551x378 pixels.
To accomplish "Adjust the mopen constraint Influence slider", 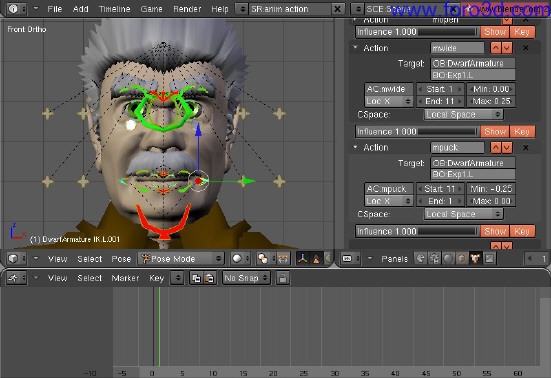I will pyautogui.click(x=417, y=32).
